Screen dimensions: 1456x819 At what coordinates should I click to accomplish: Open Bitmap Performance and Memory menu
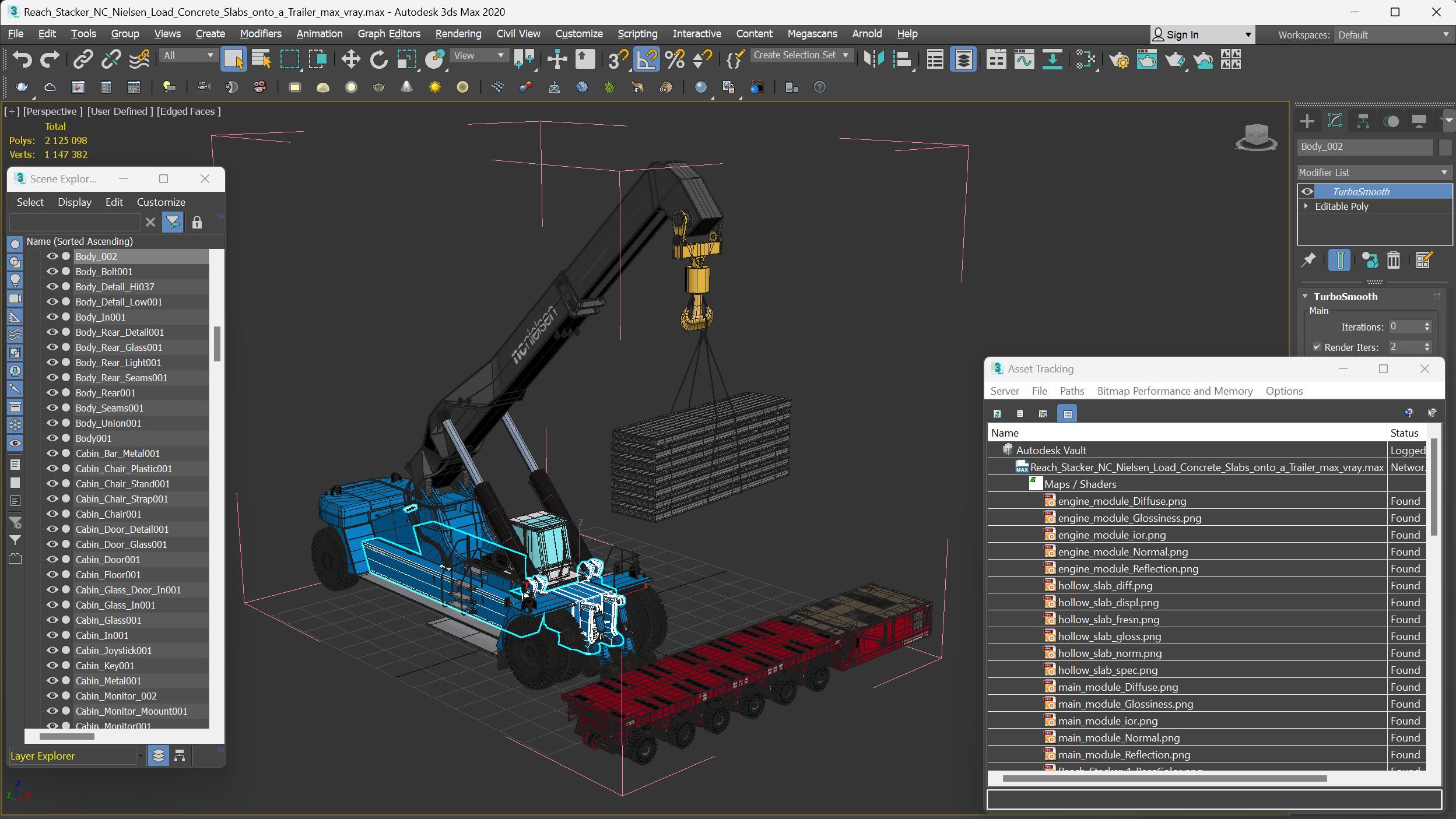click(x=1175, y=391)
